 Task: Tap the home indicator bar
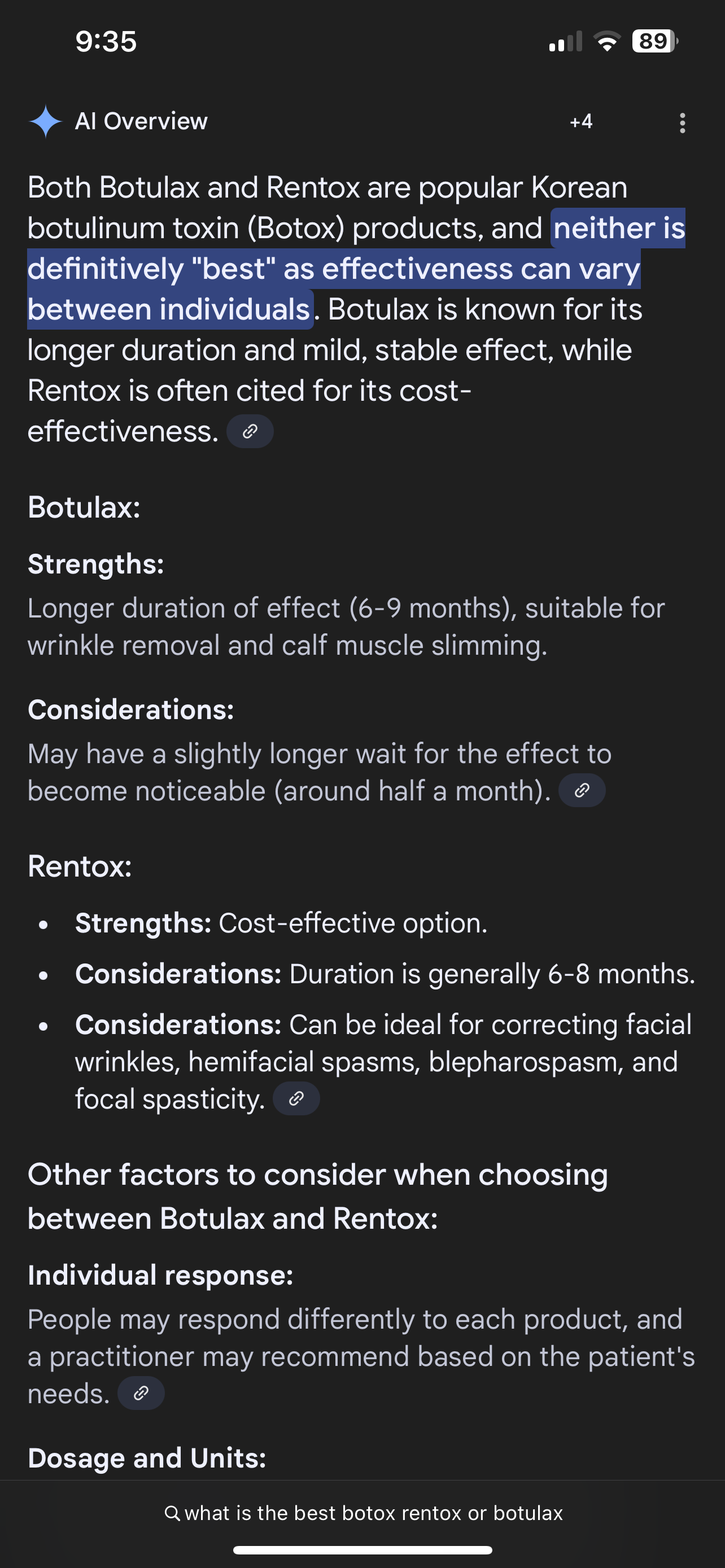pos(362,1551)
